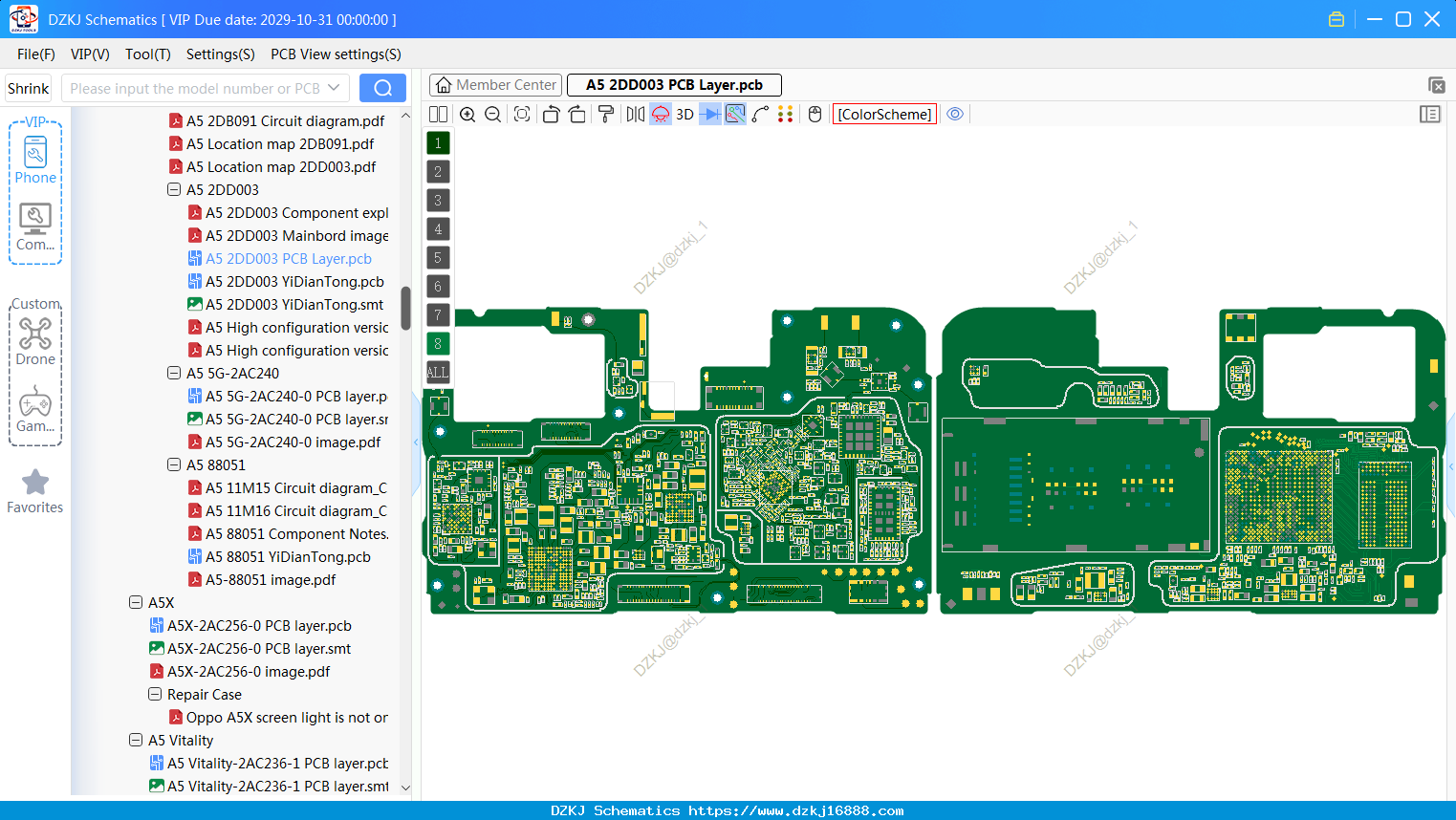This screenshot has width=1456, height=820.
Task: Toggle the right side panel icon
Action: [x=1430, y=114]
